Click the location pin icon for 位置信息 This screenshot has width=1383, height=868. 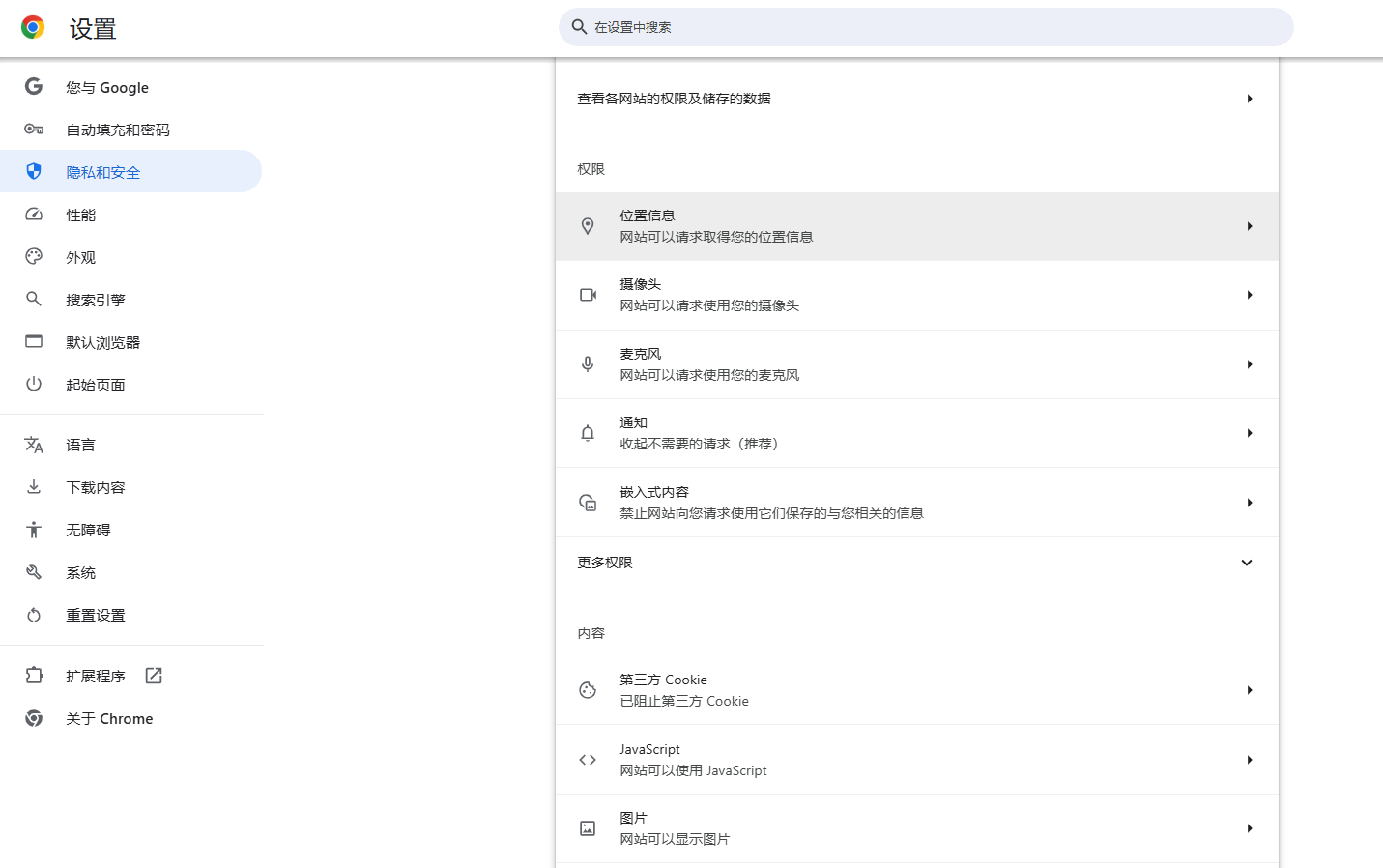point(588,226)
